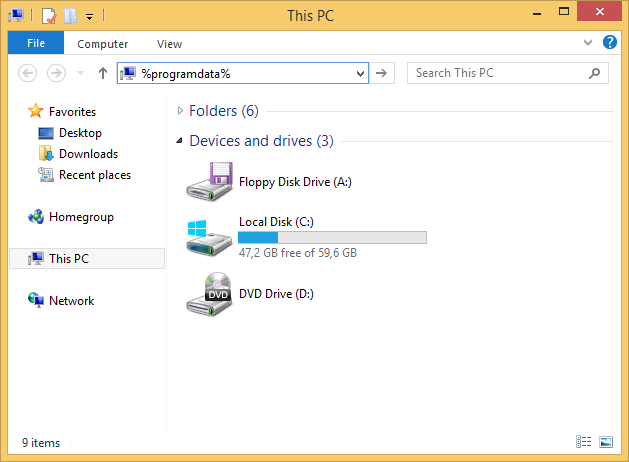Switch to Large icons view in status bar
Viewport: 629px width, 462px height.
(x=606, y=442)
